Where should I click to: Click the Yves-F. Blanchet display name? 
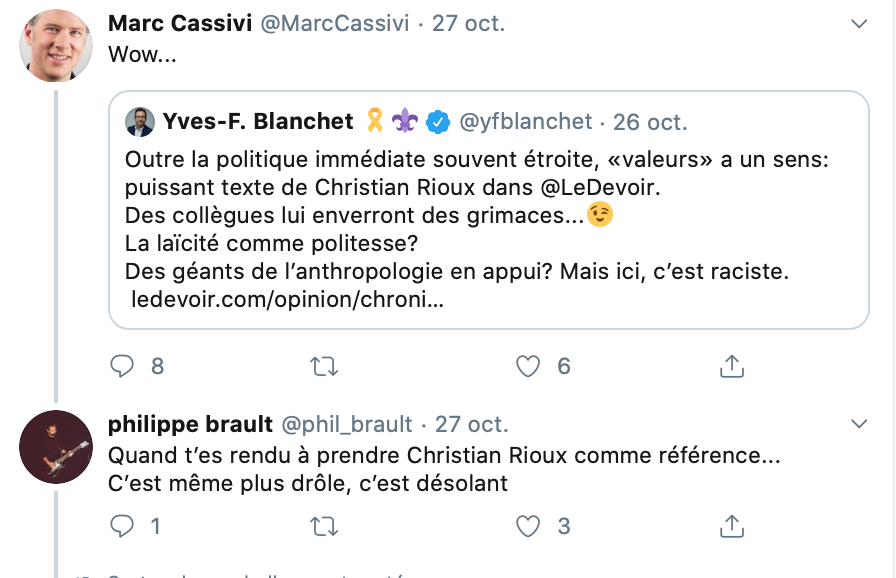coord(258,122)
